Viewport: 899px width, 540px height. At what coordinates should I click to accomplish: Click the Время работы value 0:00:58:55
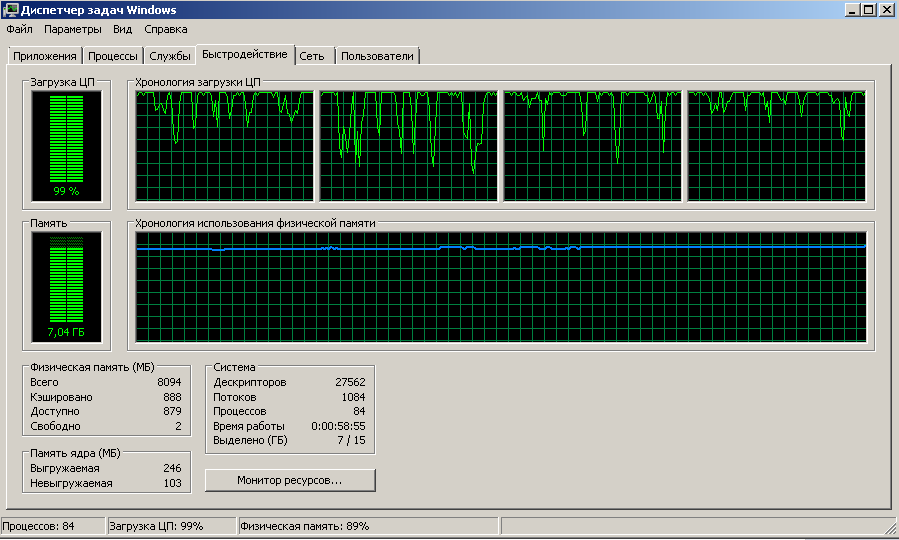(x=338, y=426)
